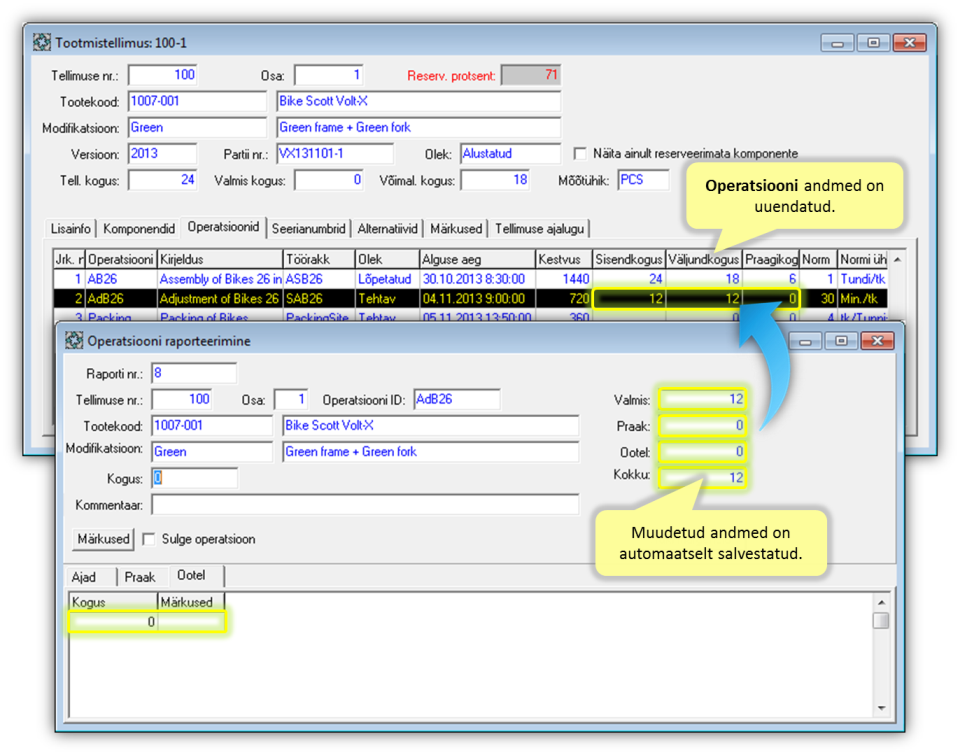Click the Raporti nr. field

(x=193, y=373)
